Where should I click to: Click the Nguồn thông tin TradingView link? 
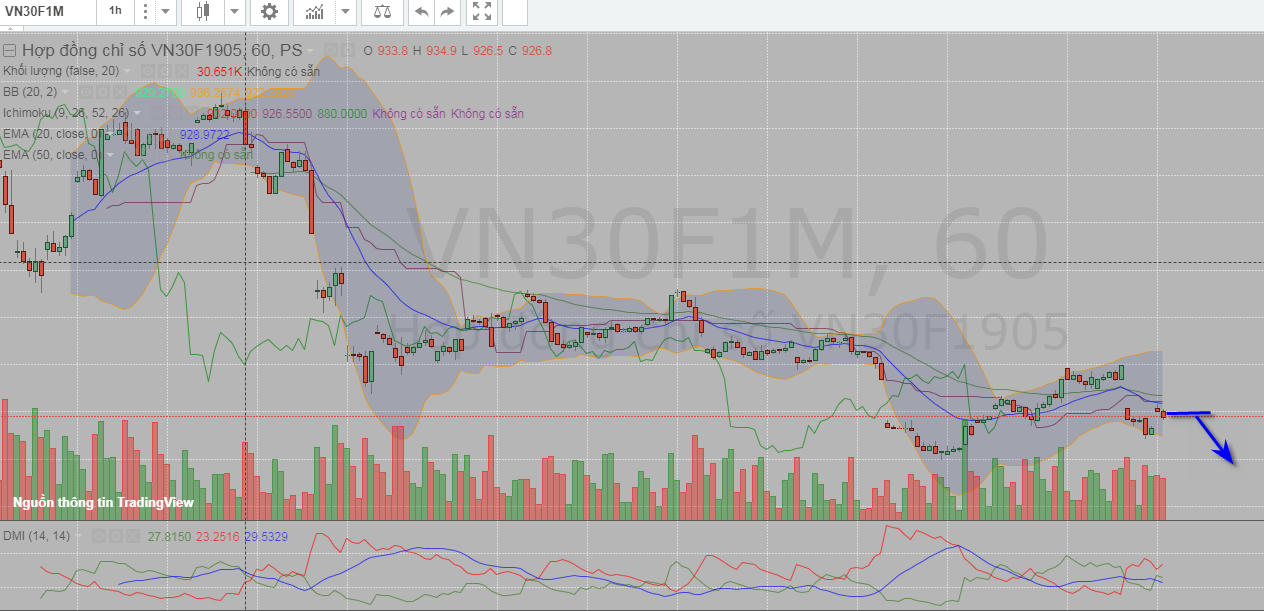click(103, 503)
